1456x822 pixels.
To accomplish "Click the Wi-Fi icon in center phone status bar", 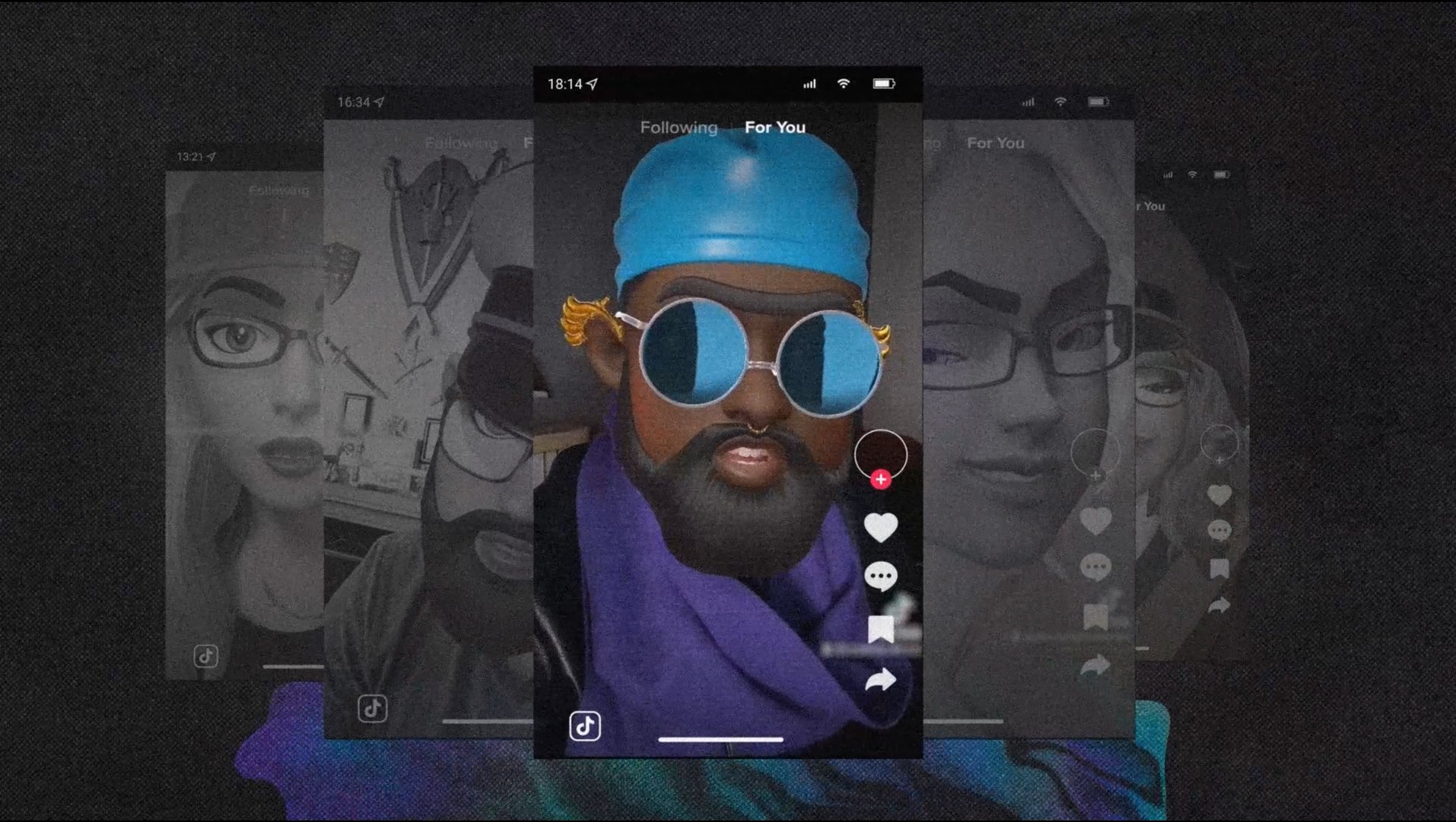I will 843,84.
